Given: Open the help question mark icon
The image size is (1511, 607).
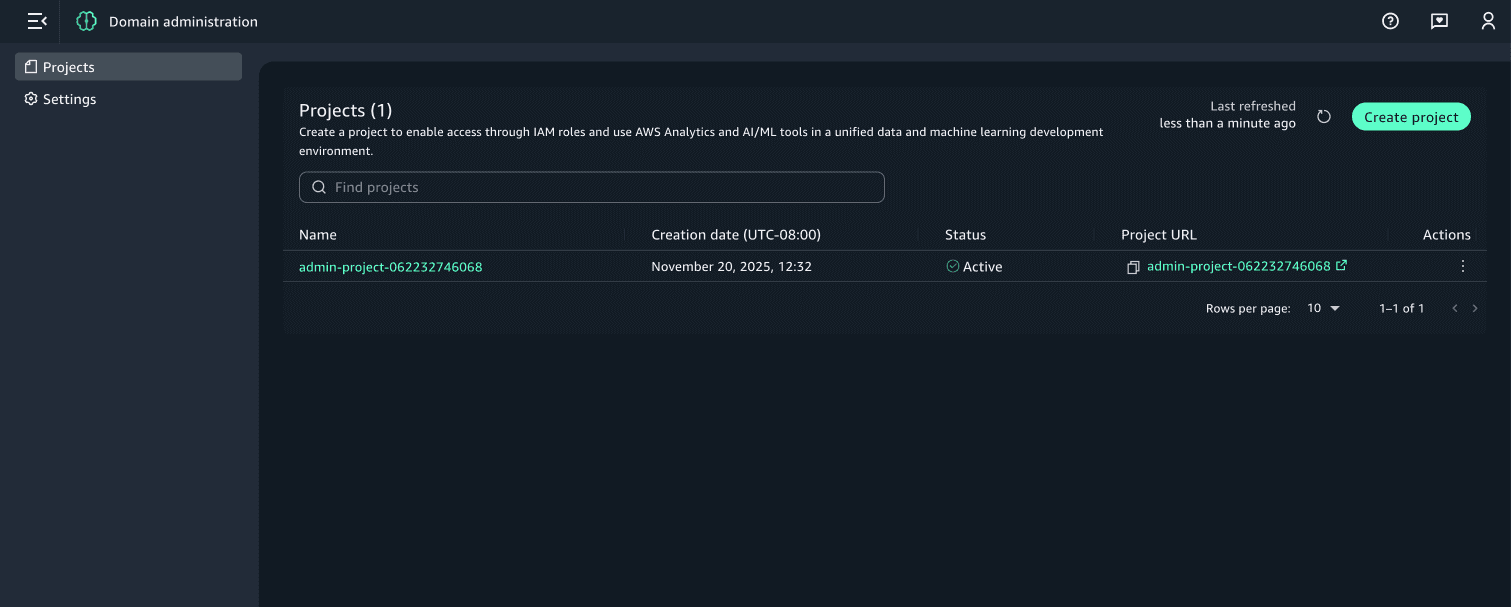Looking at the screenshot, I should tap(1390, 21).
